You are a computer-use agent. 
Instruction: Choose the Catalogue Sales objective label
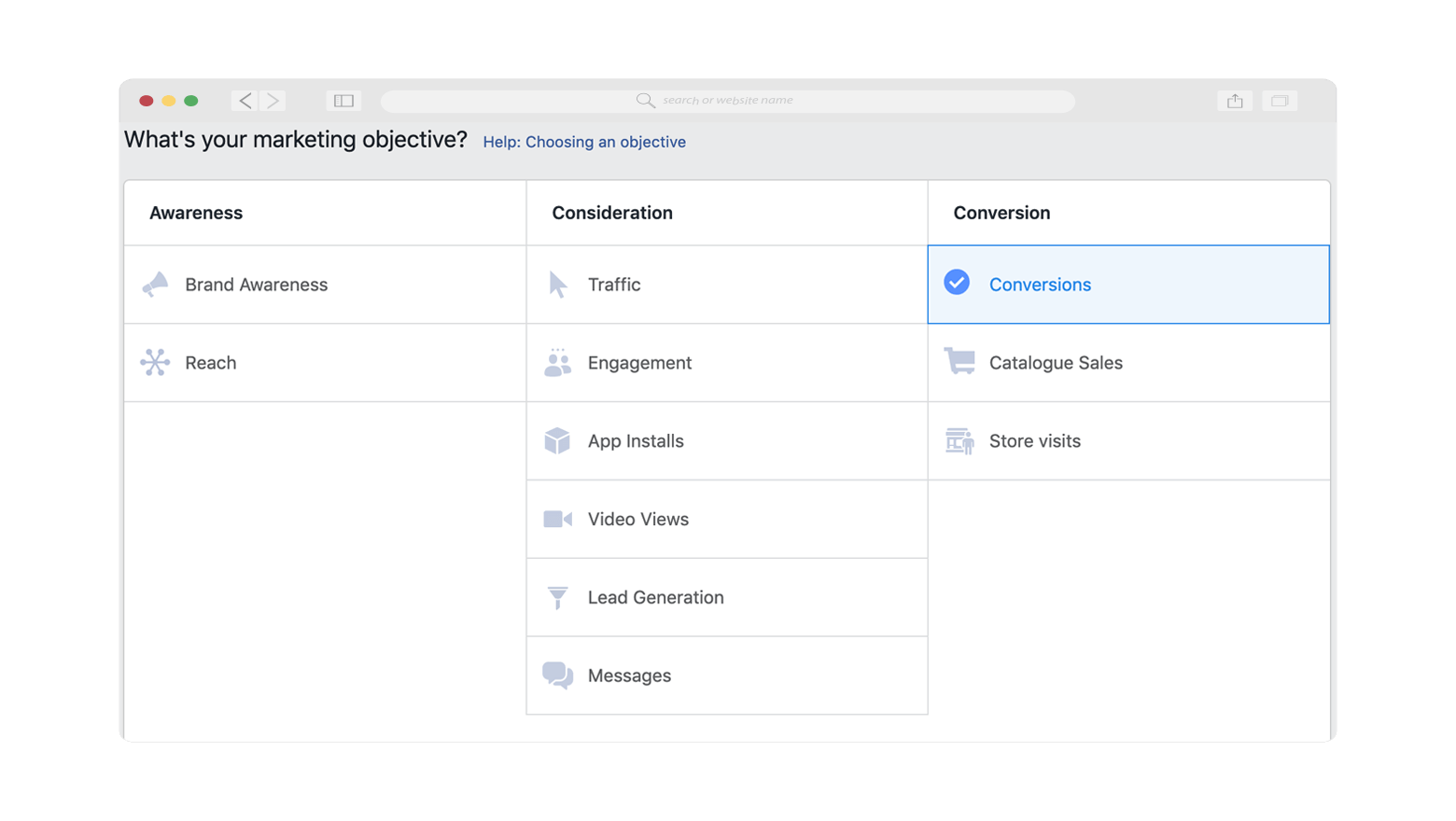coord(1056,363)
